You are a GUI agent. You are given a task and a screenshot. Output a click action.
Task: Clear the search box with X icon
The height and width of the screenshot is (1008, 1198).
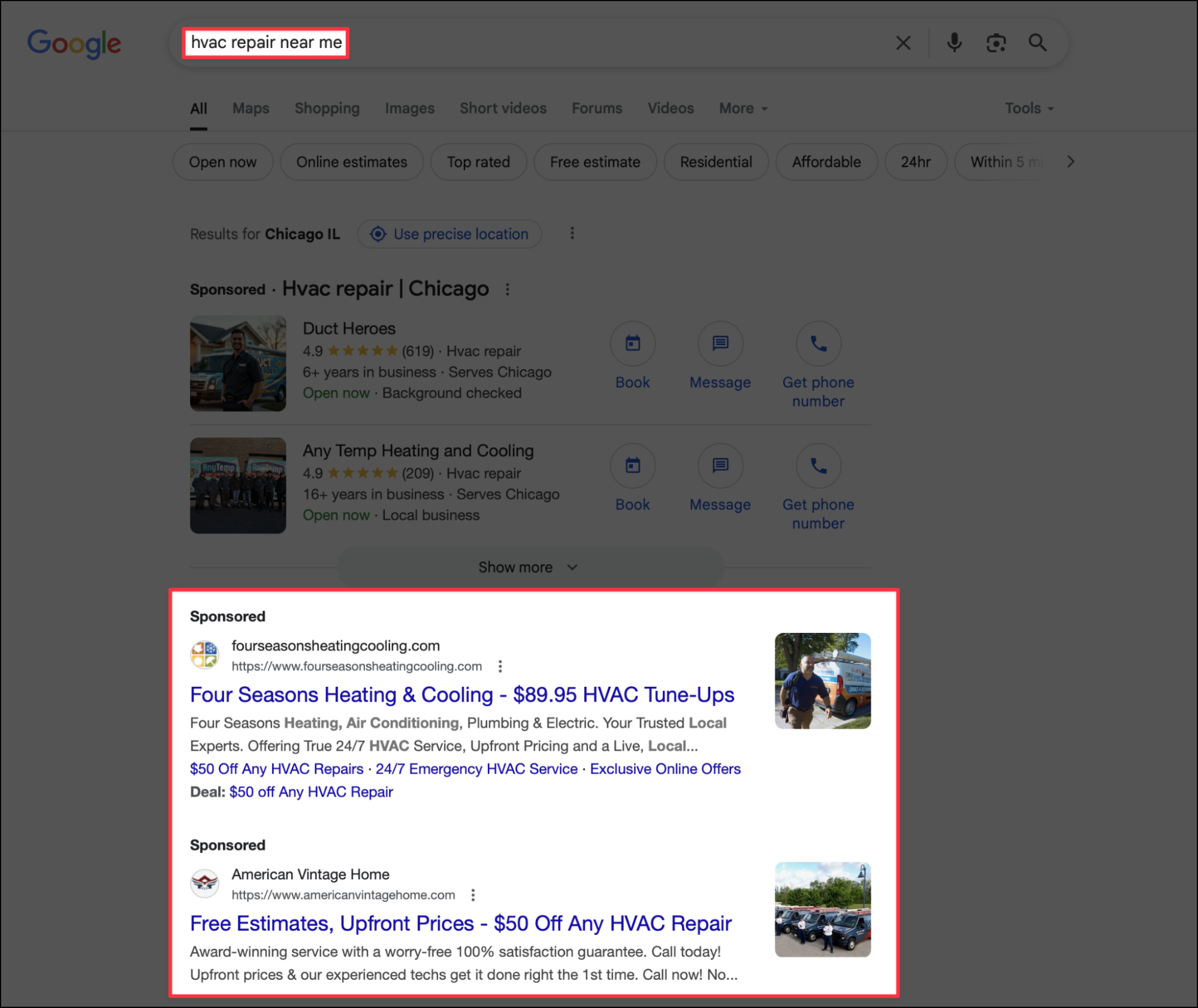pyautogui.click(x=903, y=43)
